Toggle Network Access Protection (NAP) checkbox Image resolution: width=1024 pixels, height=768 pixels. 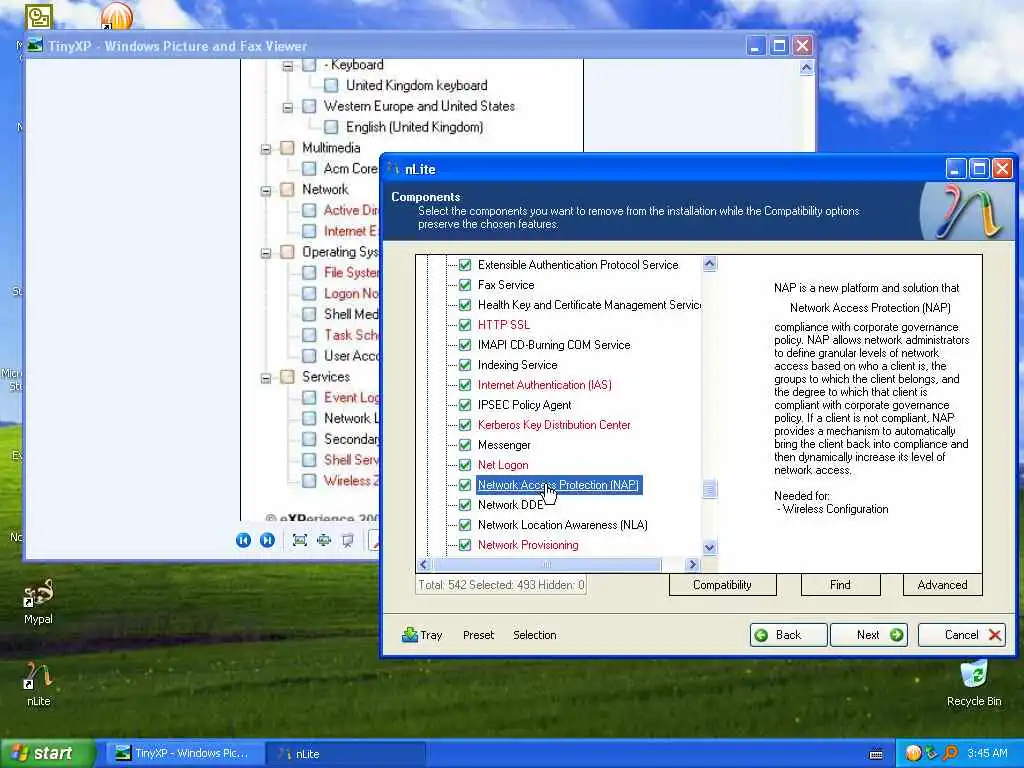pos(465,485)
